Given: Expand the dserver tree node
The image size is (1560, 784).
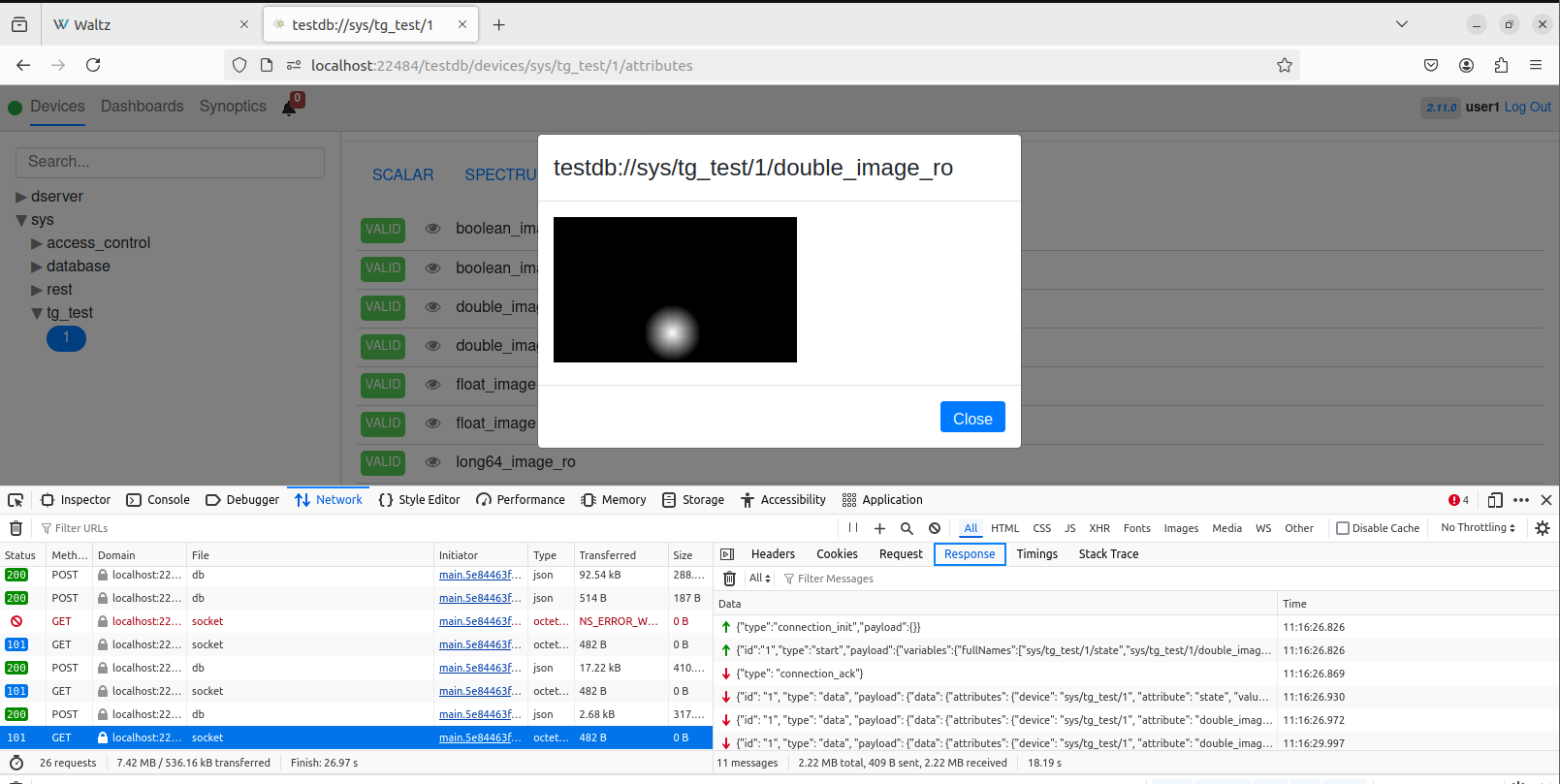Looking at the screenshot, I should pyautogui.click(x=21, y=197).
